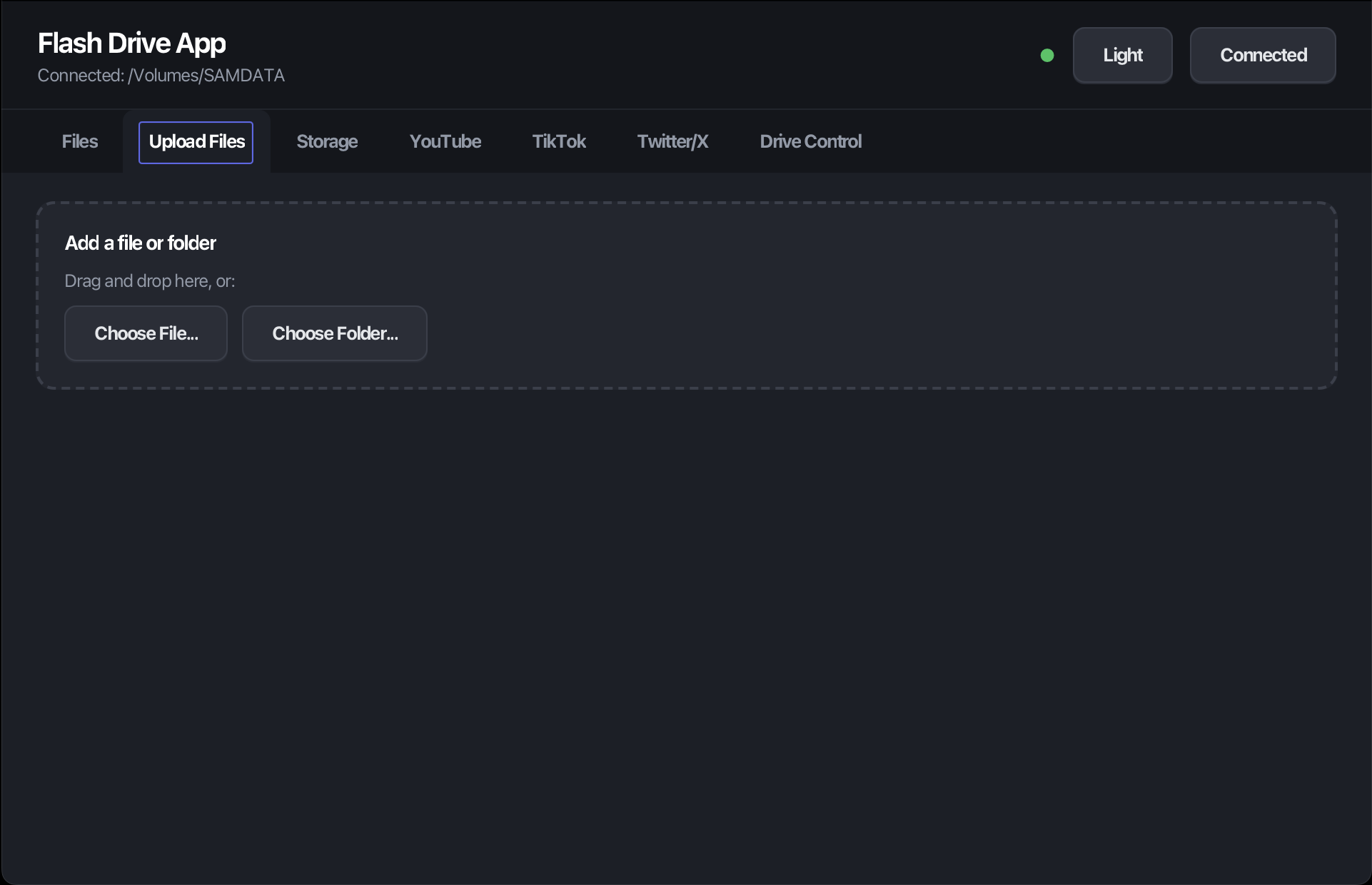Go to the TikTok tab

point(559,141)
